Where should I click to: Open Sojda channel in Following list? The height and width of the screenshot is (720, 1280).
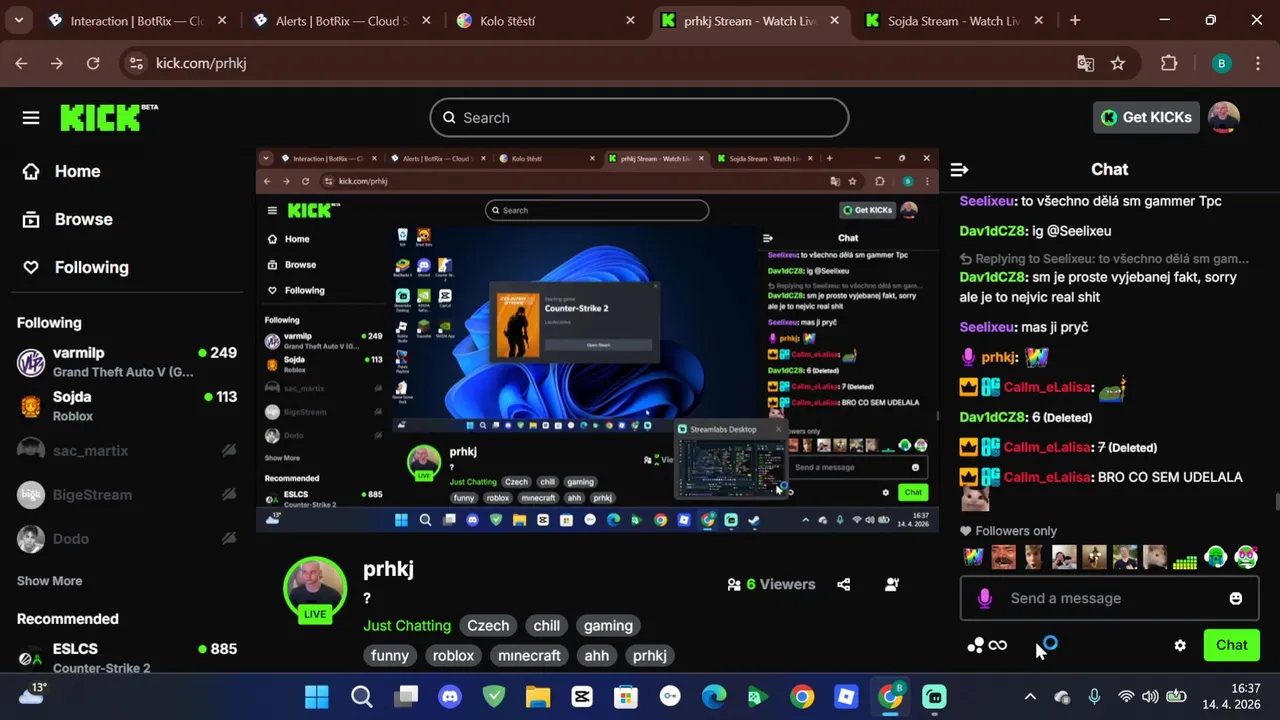tap(127, 406)
